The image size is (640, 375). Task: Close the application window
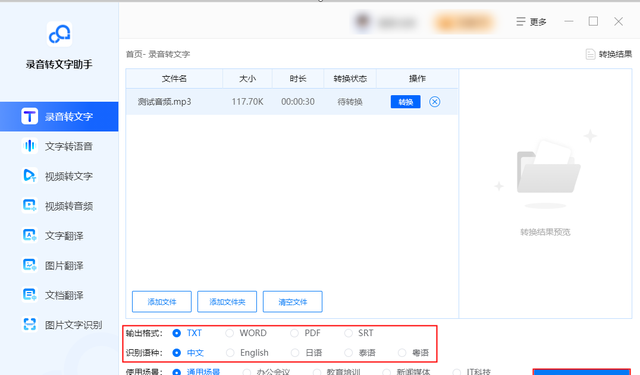(618, 22)
